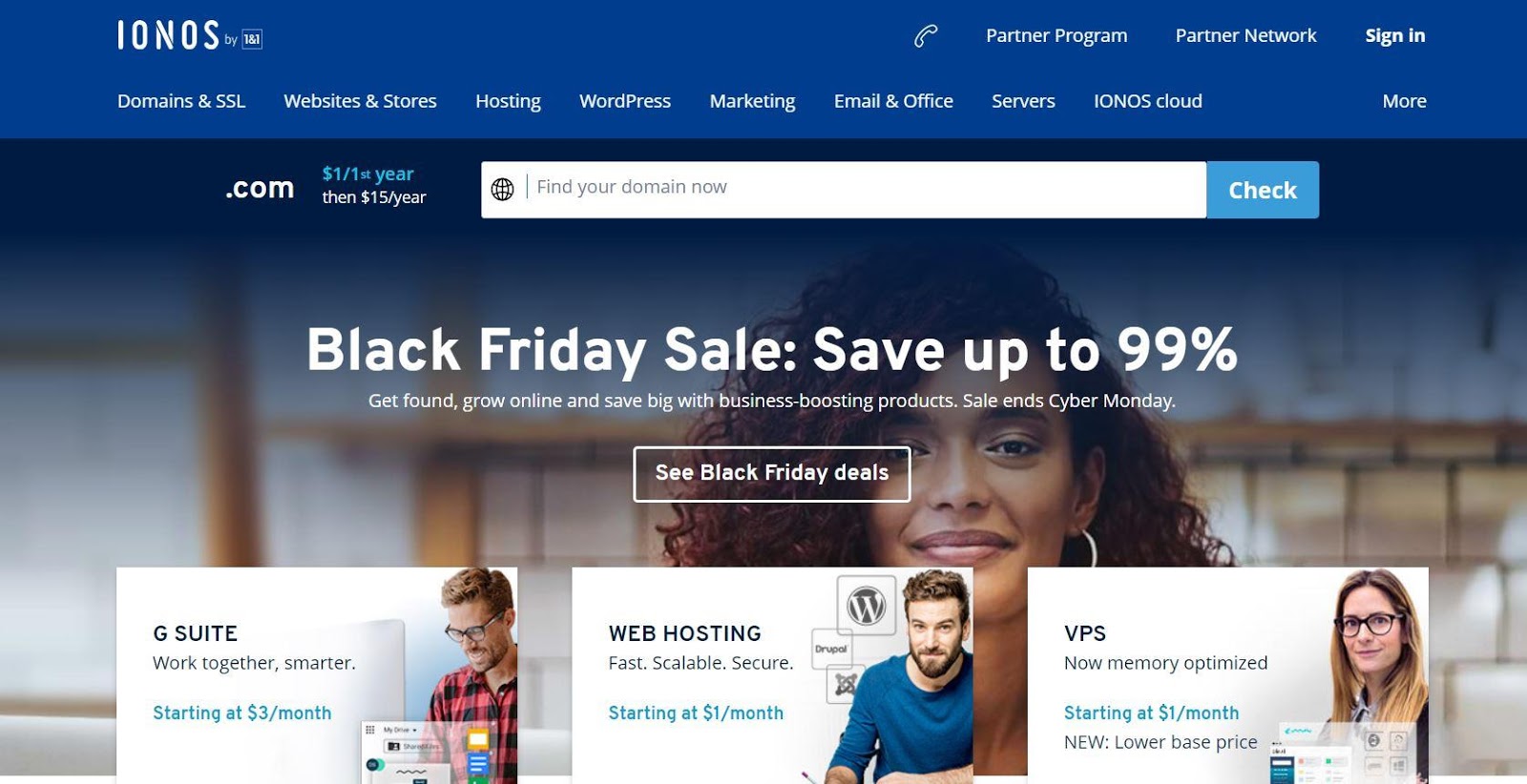Click the Joomla icon in hosting card
1527x784 pixels.
pyautogui.click(x=845, y=684)
